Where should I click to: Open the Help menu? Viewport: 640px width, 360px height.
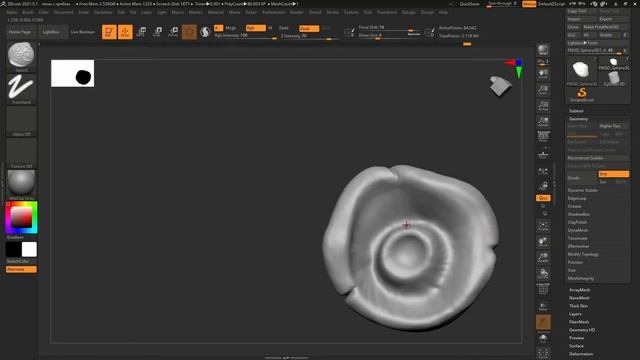pyautogui.click(x=443, y=12)
